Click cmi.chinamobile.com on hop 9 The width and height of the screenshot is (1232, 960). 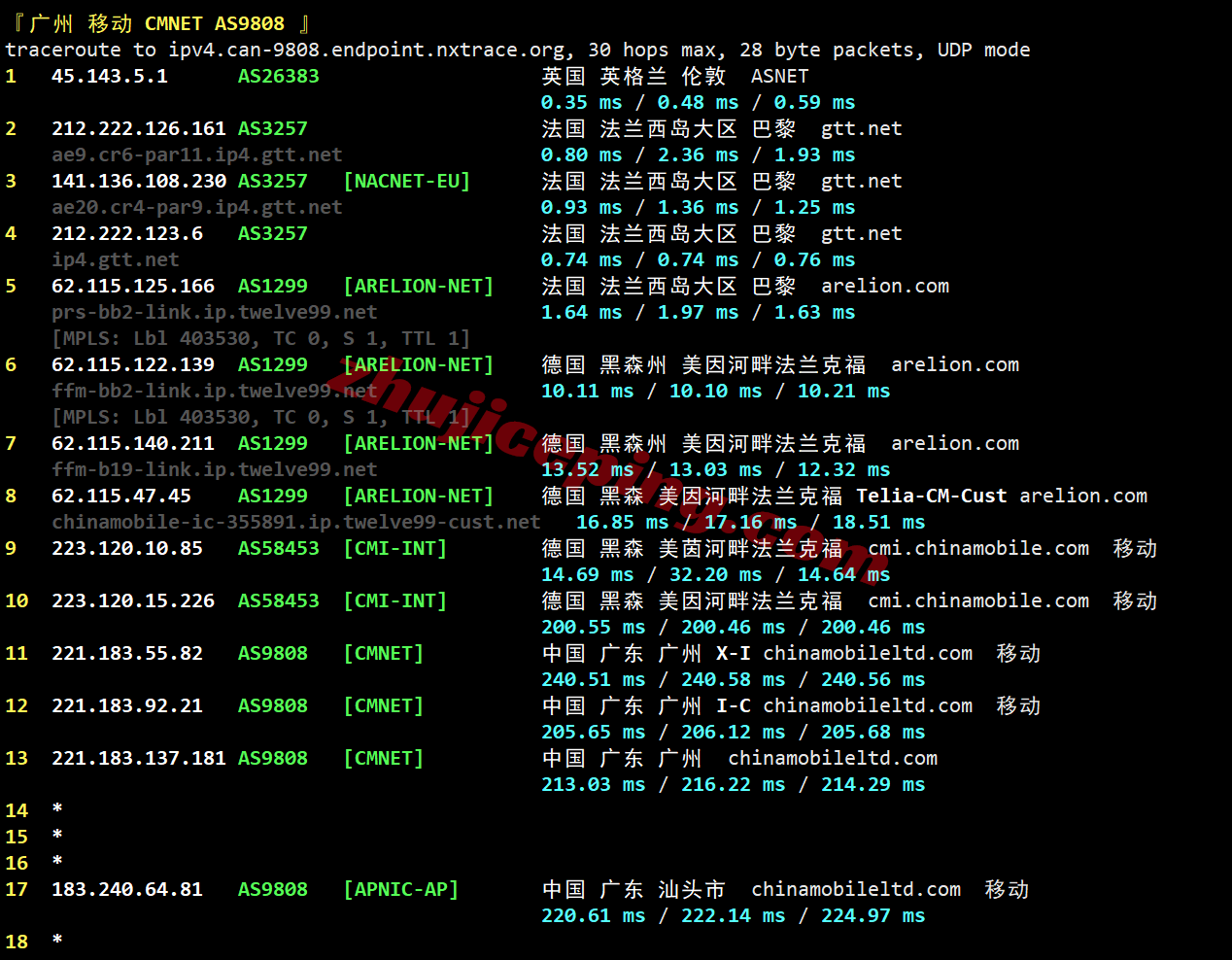[x=978, y=548]
